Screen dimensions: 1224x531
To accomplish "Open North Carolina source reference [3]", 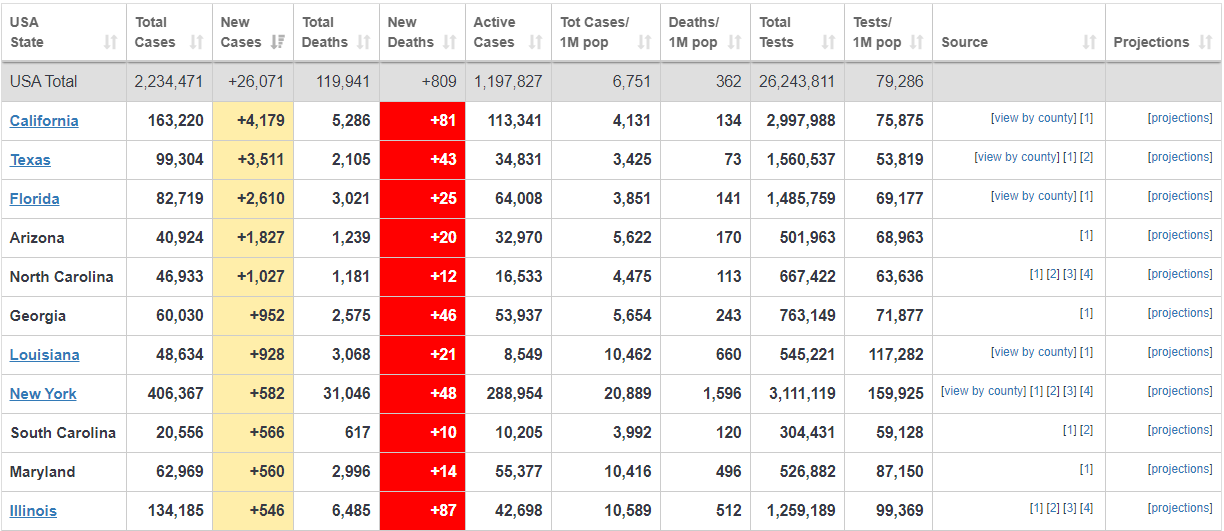I will [1070, 274].
